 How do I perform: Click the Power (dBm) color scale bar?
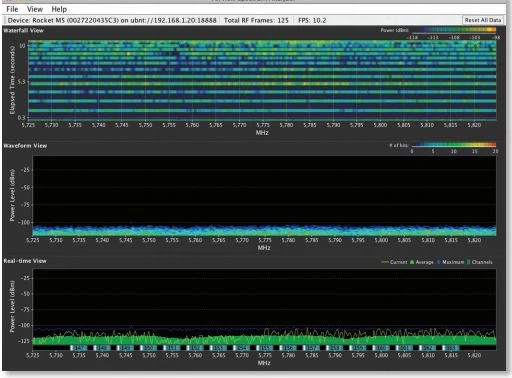coord(454,30)
